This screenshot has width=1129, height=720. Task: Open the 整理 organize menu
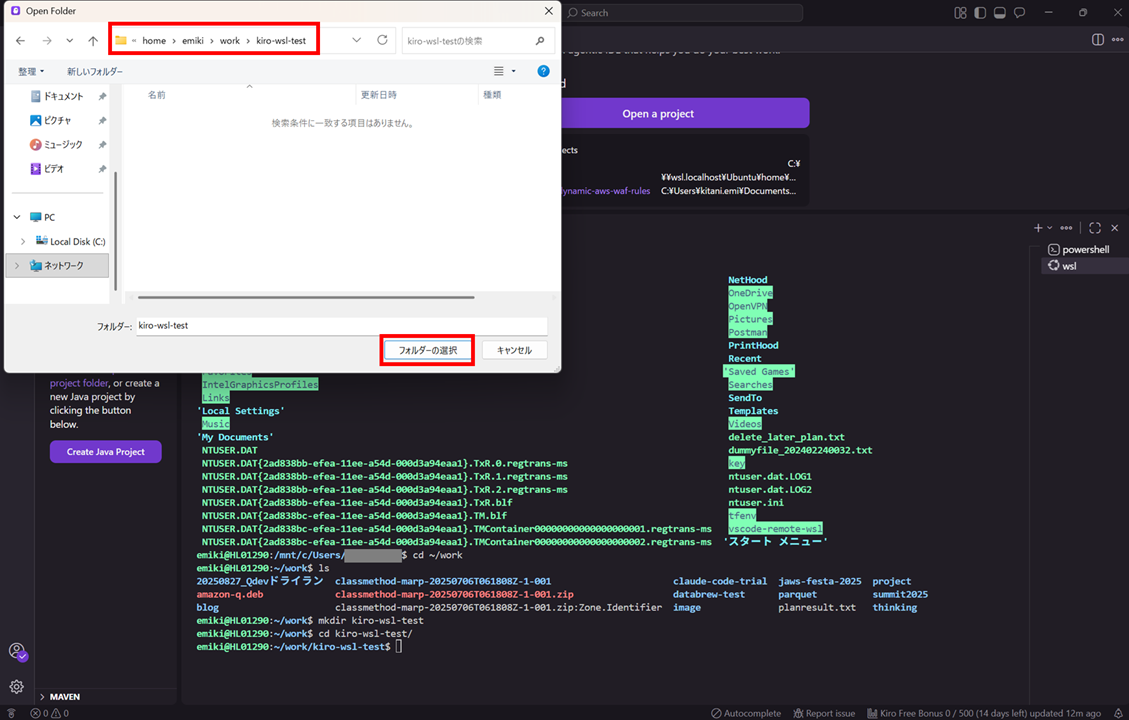[31, 71]
